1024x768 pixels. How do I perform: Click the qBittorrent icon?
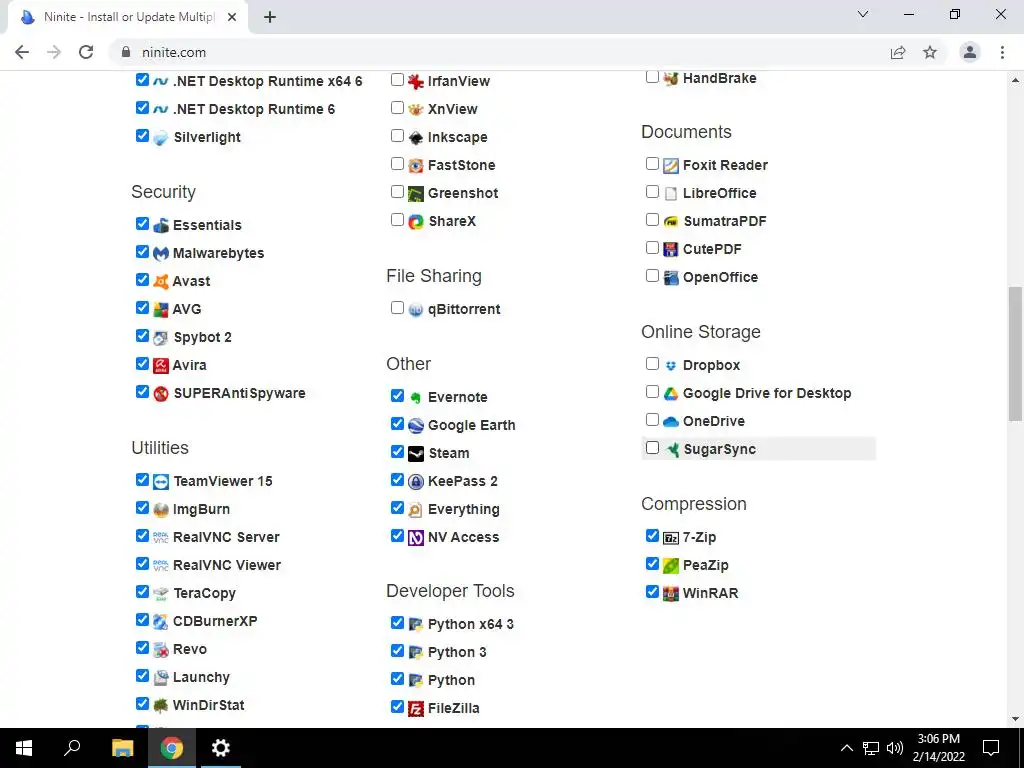tap(415, 310)
